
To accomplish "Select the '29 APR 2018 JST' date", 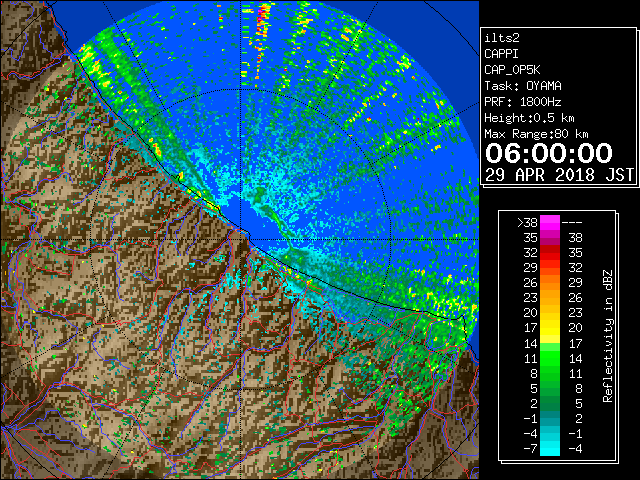I will [559, 175].
